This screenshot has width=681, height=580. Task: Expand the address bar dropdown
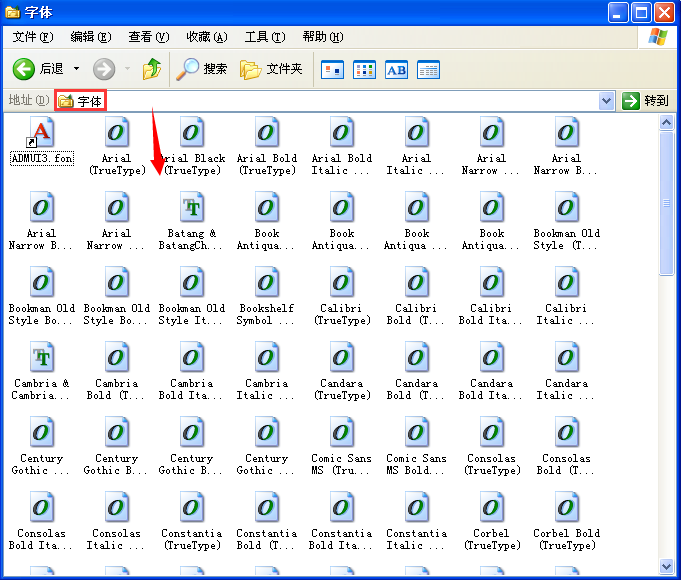coord(606,101)
